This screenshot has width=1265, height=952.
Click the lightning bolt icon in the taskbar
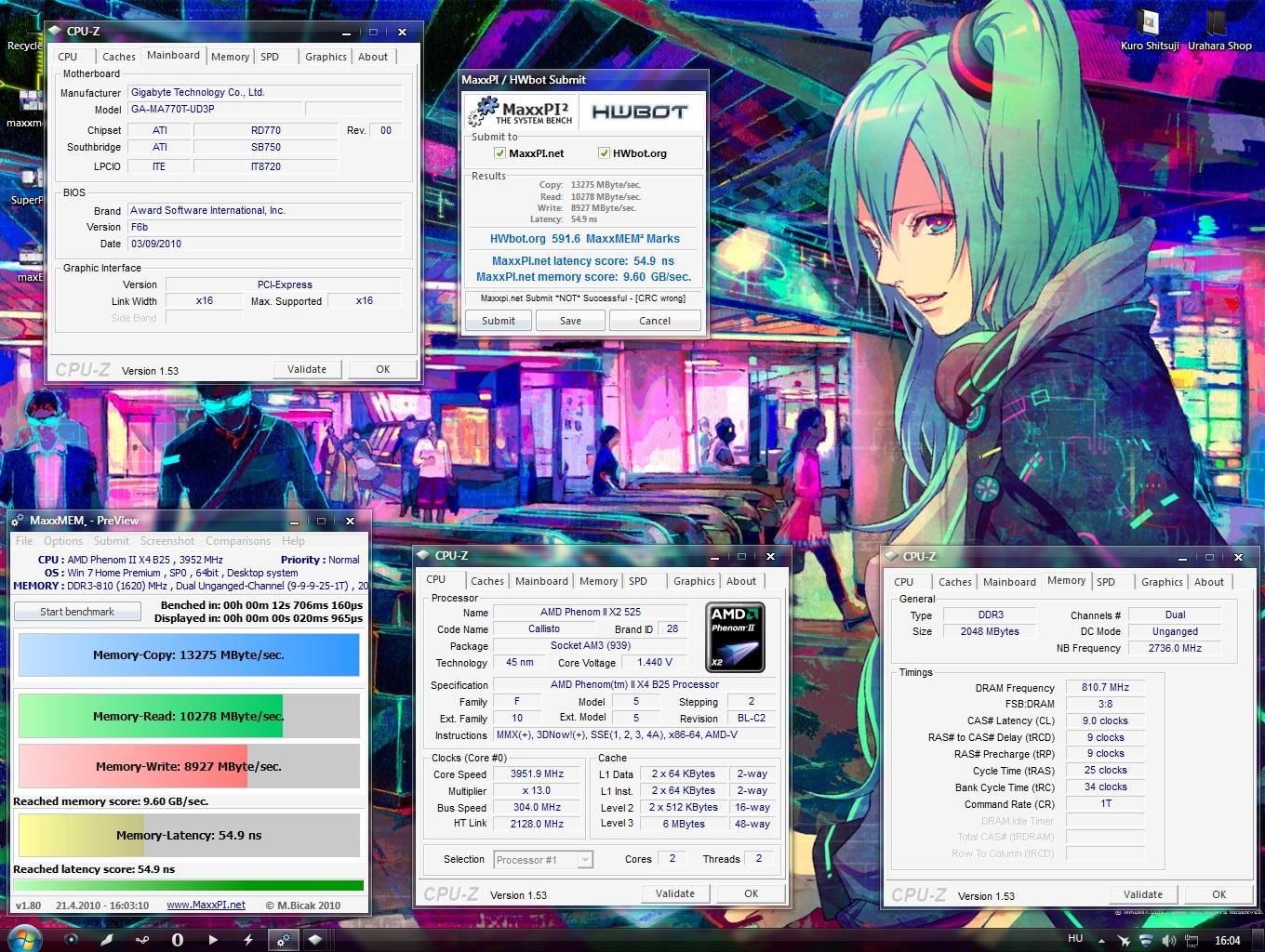pos(247,940)
